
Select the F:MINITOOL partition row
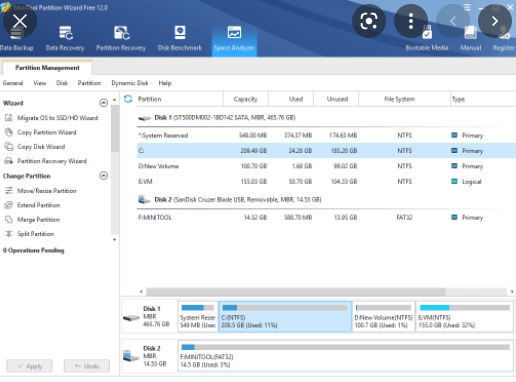[x=326, y=217]
